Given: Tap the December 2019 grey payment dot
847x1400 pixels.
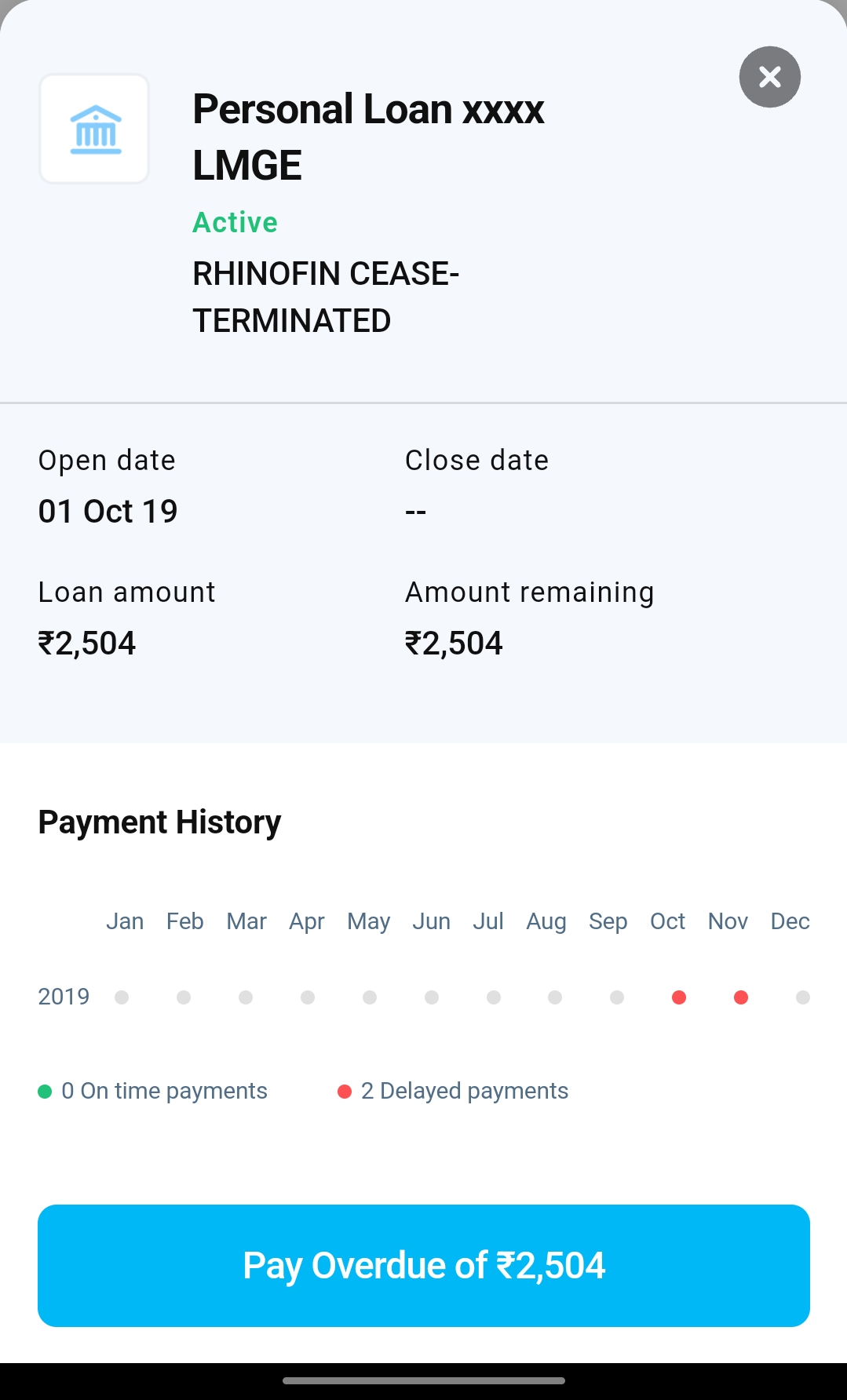Looking at the screenshot, I should pos(802,997).
